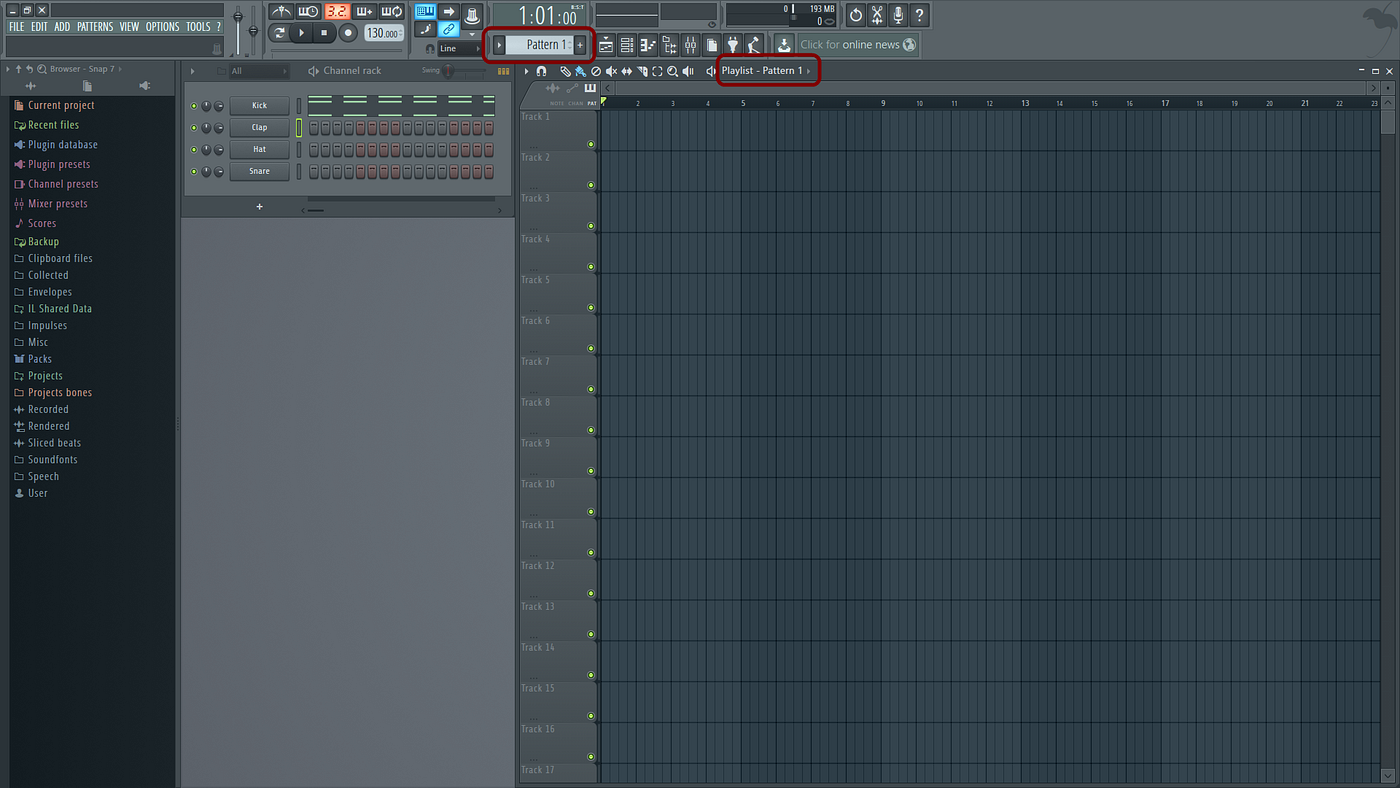This screenshot has width=1400, height=788.
Task: Activate a step in the Snare sequencer row
Action: tap(314, 170)
